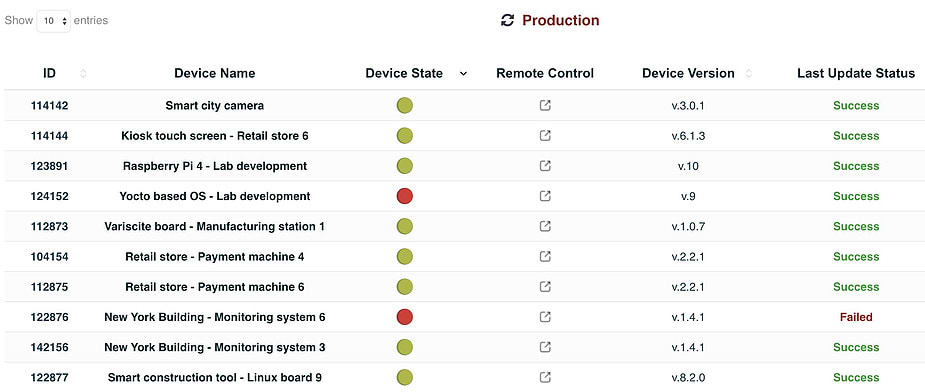Click the Last Update Status column header
The width and height of the screenshot is (925, 392).
point(856,73)
